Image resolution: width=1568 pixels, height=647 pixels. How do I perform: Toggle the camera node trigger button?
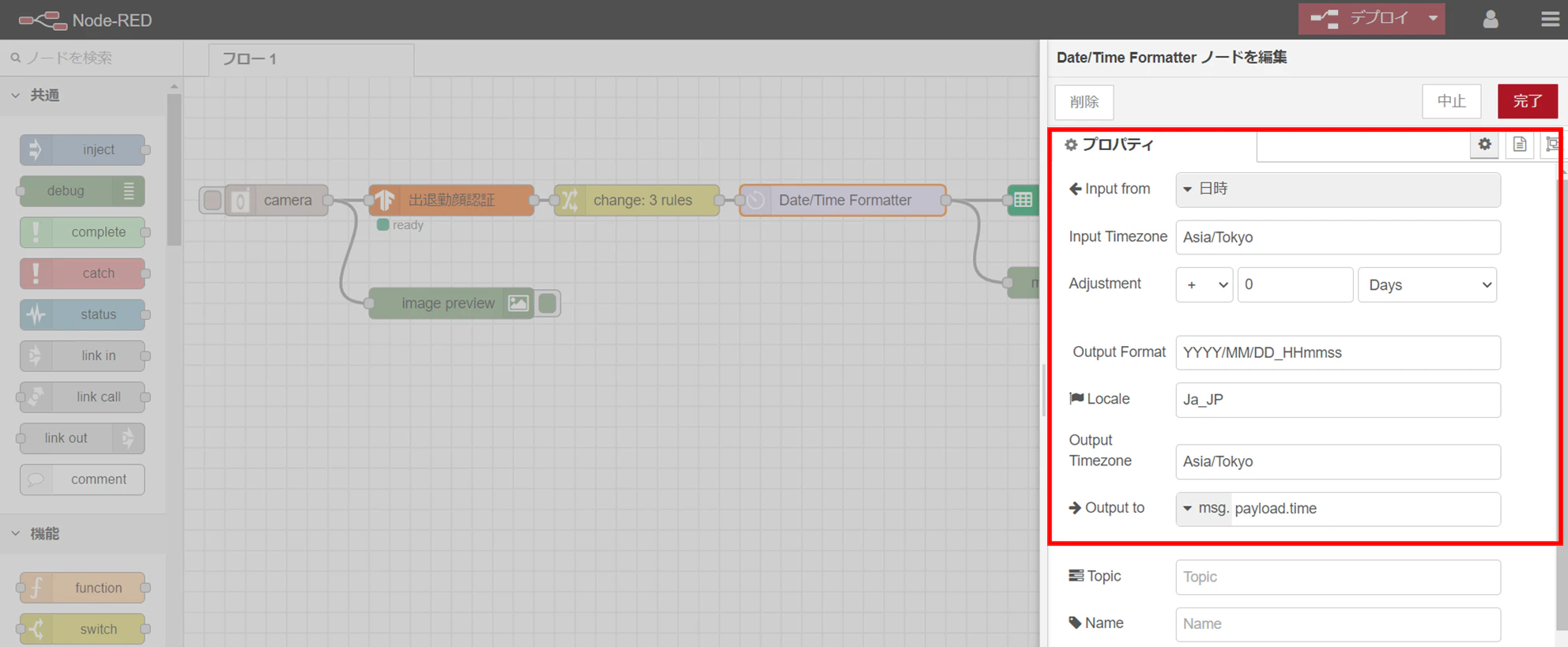[x=212, y=200]
